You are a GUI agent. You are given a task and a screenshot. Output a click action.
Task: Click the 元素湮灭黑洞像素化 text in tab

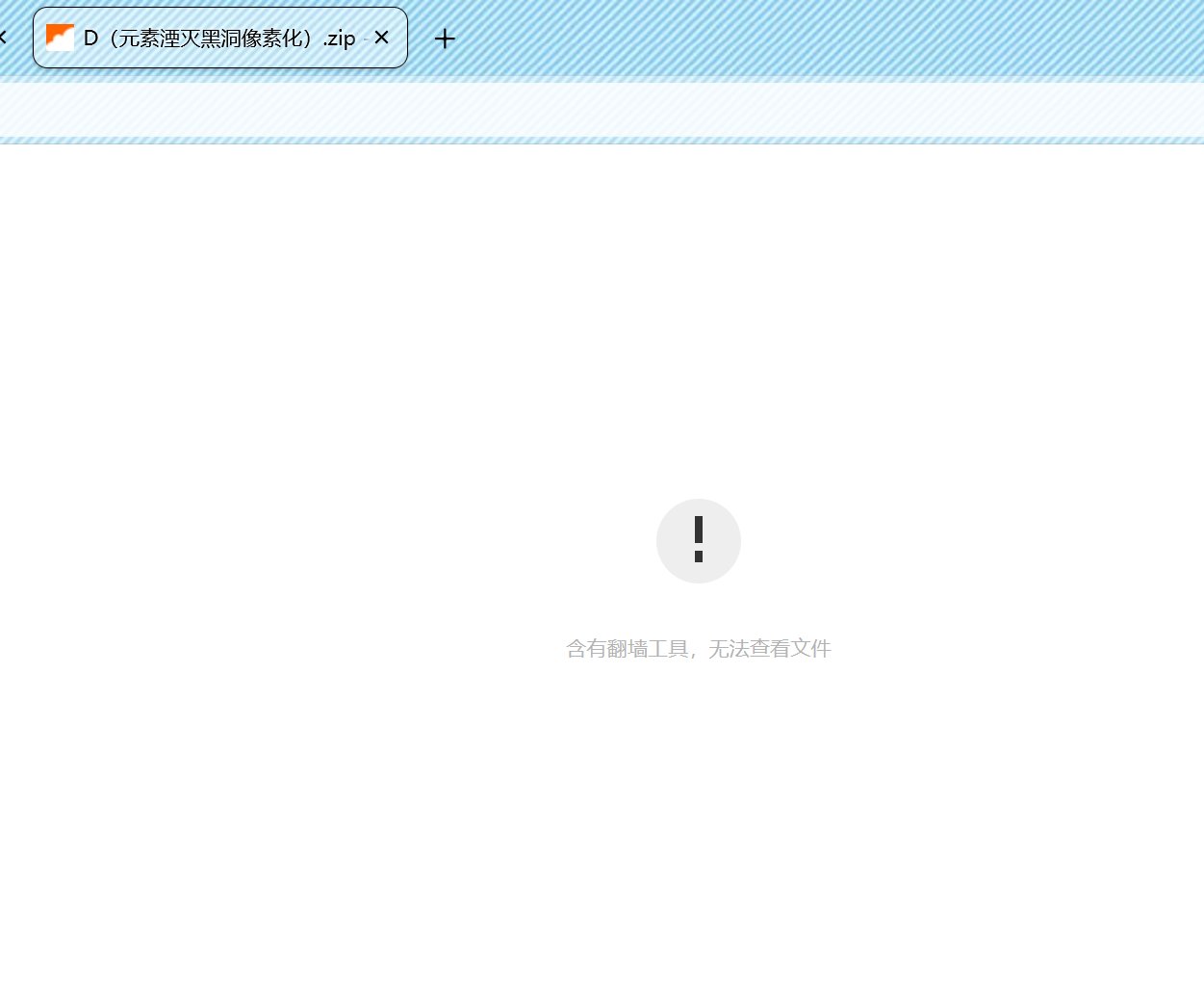pyautogui.click(x=214, y=39)
